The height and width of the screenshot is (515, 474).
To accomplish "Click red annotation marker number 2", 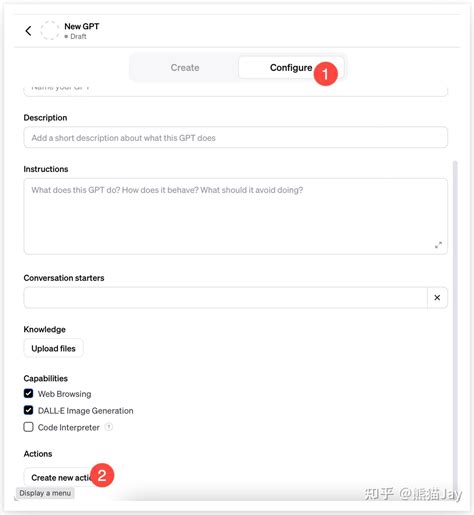I will 102,475.
